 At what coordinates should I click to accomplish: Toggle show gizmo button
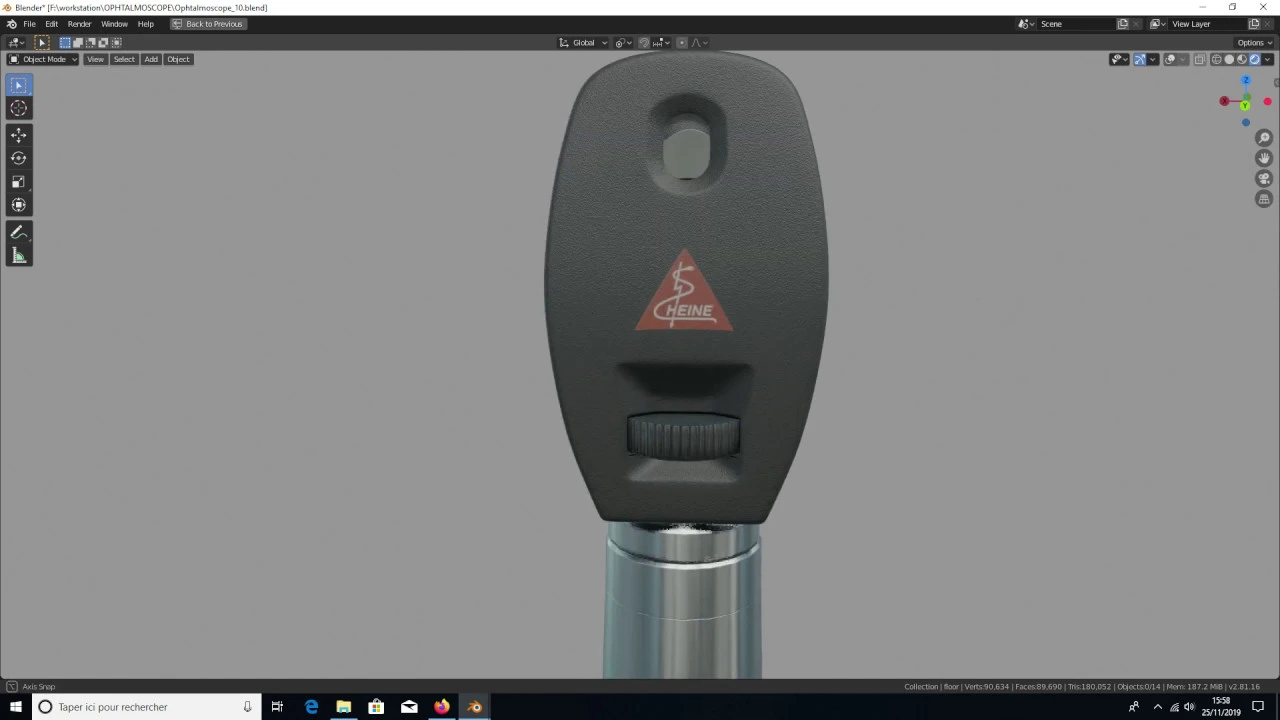pyautogui.click(x=1139, y=59)
